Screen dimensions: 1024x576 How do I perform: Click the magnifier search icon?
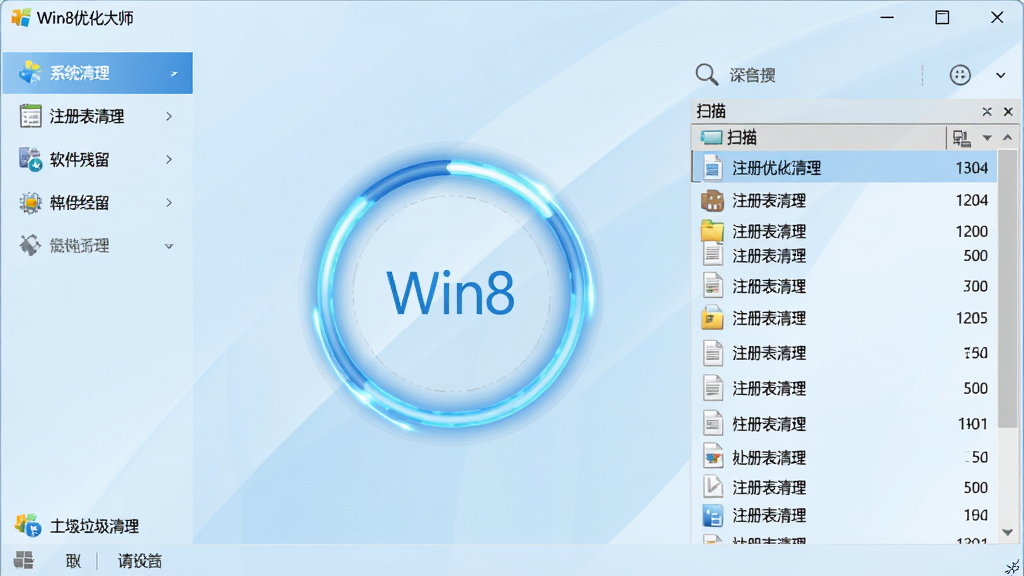click(x=707, y=75)
